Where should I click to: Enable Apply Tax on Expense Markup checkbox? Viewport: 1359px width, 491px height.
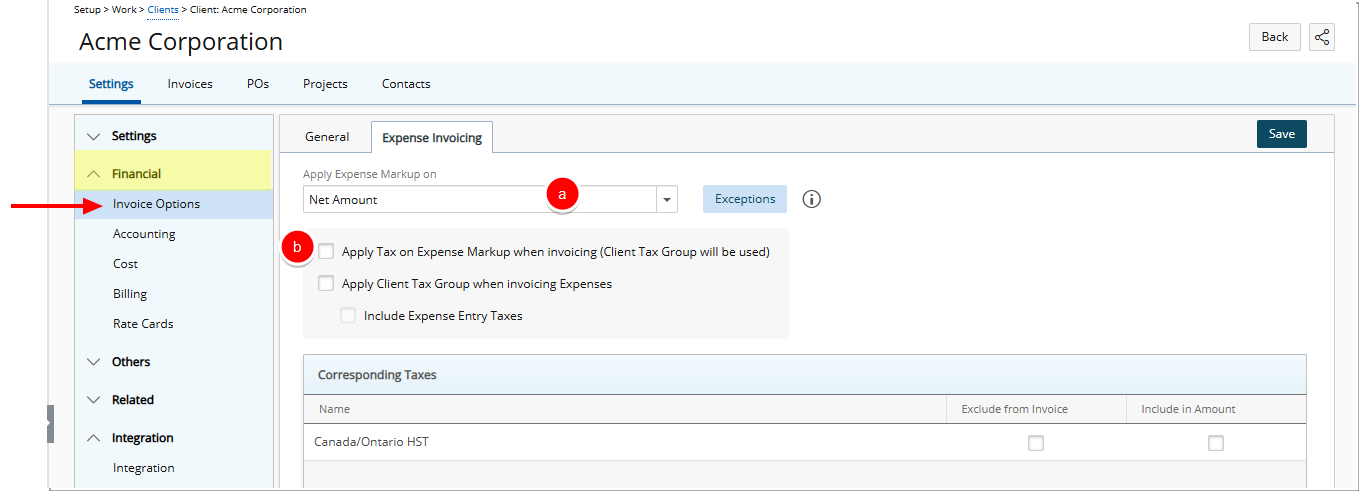coord(326,252)
